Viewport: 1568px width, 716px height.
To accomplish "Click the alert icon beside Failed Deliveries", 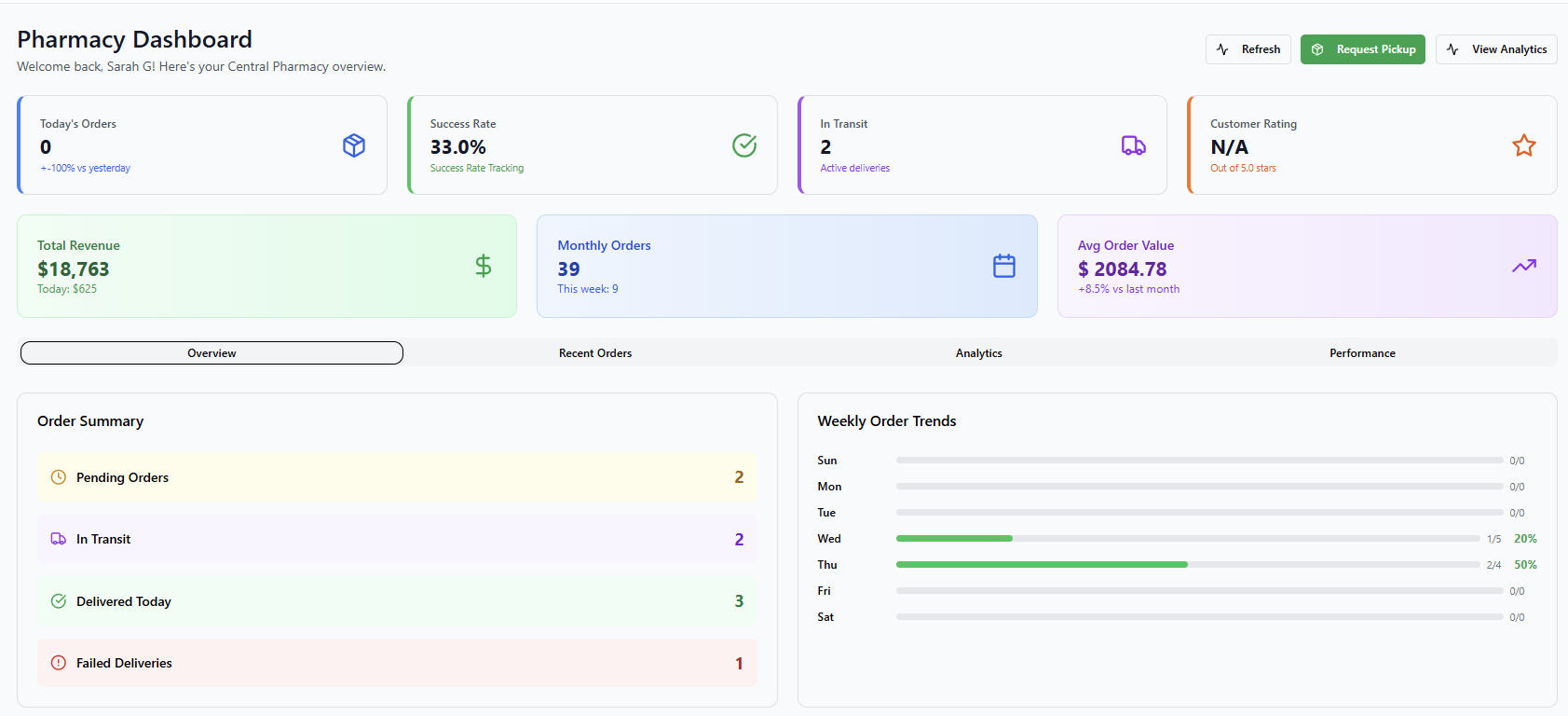I will [59, 663].
